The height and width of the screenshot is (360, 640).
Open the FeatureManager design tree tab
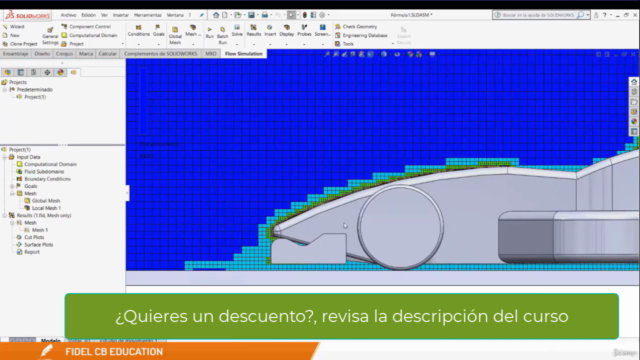pos(8,72)
